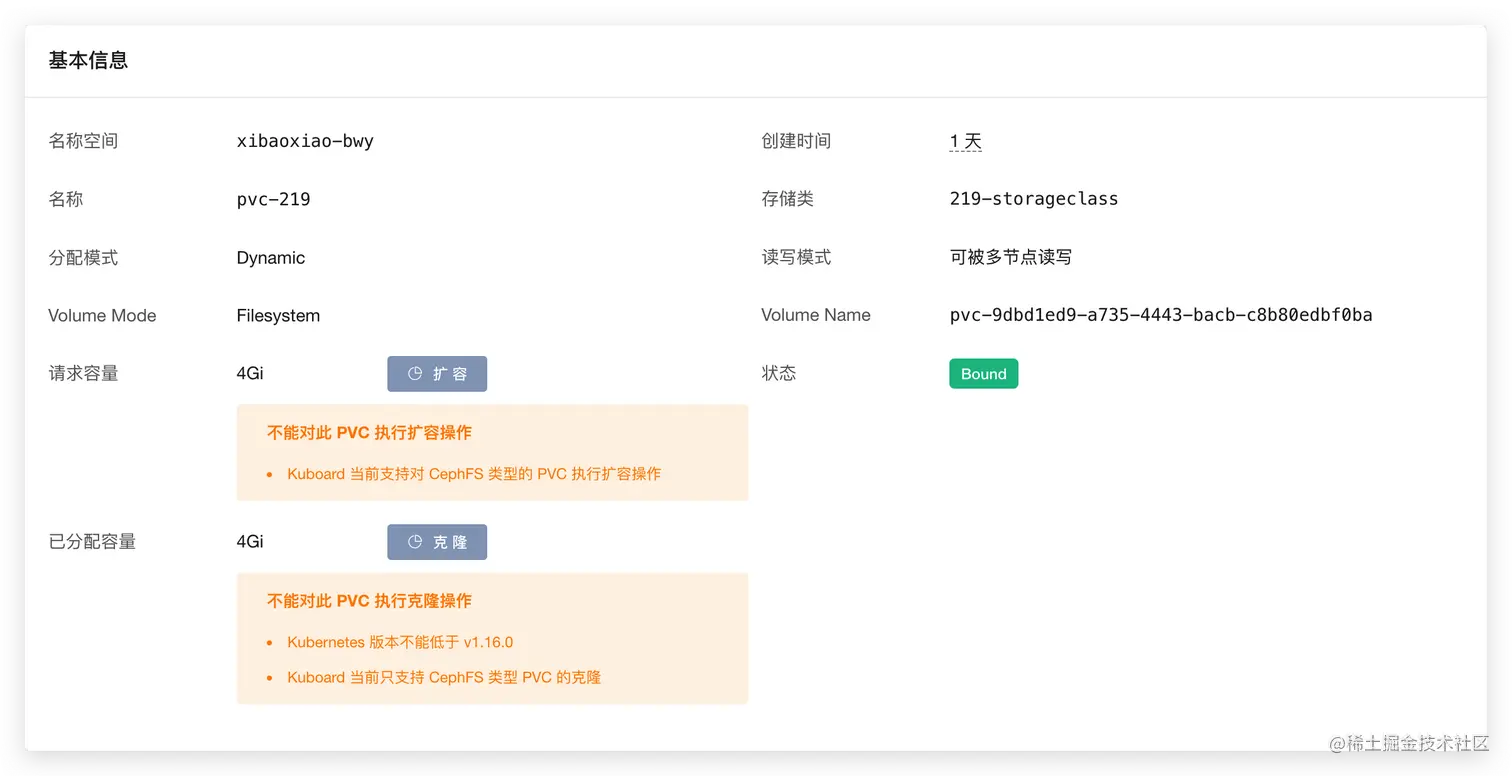This screenshot has height=776, width=1512.
Task: Click the Volume Name label
Action: pyautogui.click(x=816, y=315)
